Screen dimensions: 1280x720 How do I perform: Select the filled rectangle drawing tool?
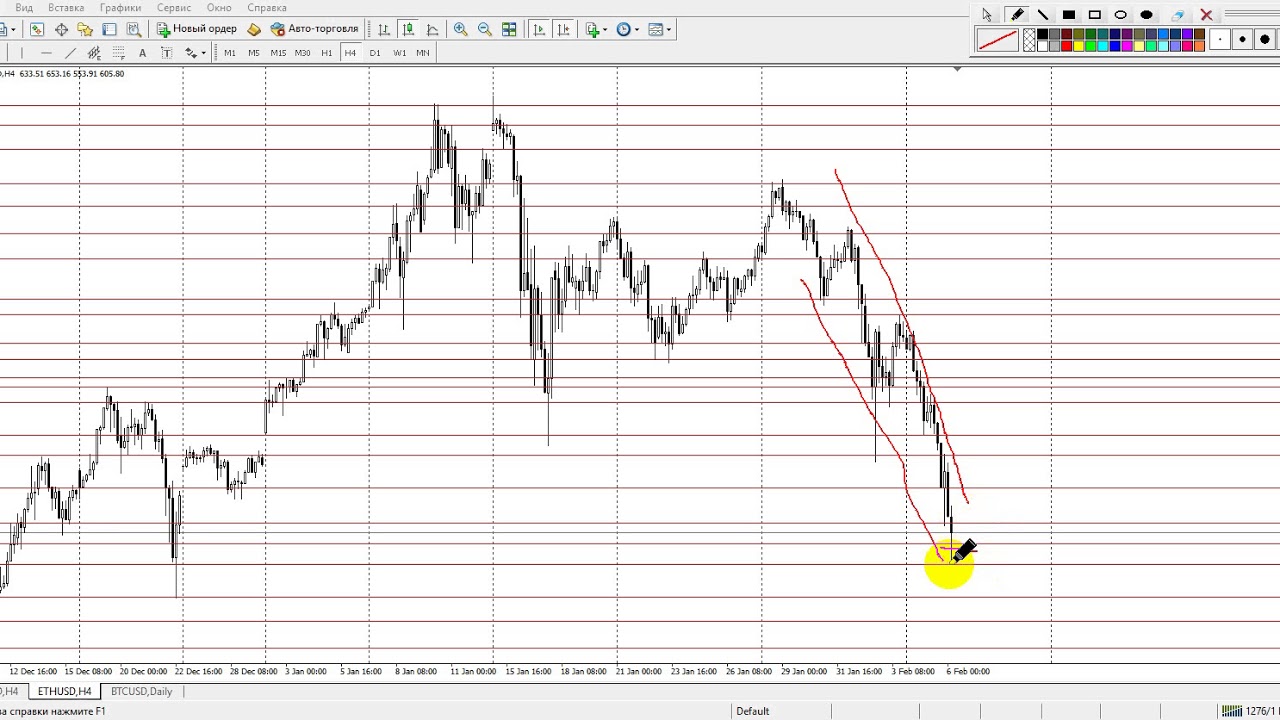click(1069, 15)
